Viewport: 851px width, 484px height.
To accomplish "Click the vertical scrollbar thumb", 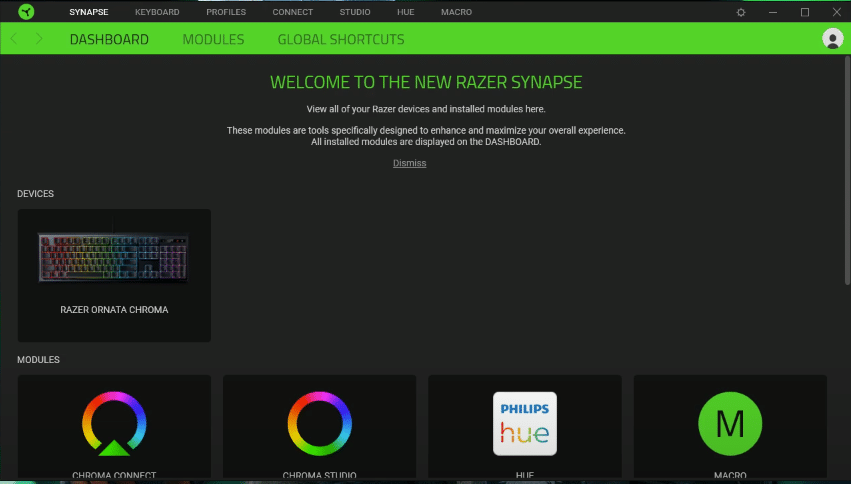I will point(847,169).
